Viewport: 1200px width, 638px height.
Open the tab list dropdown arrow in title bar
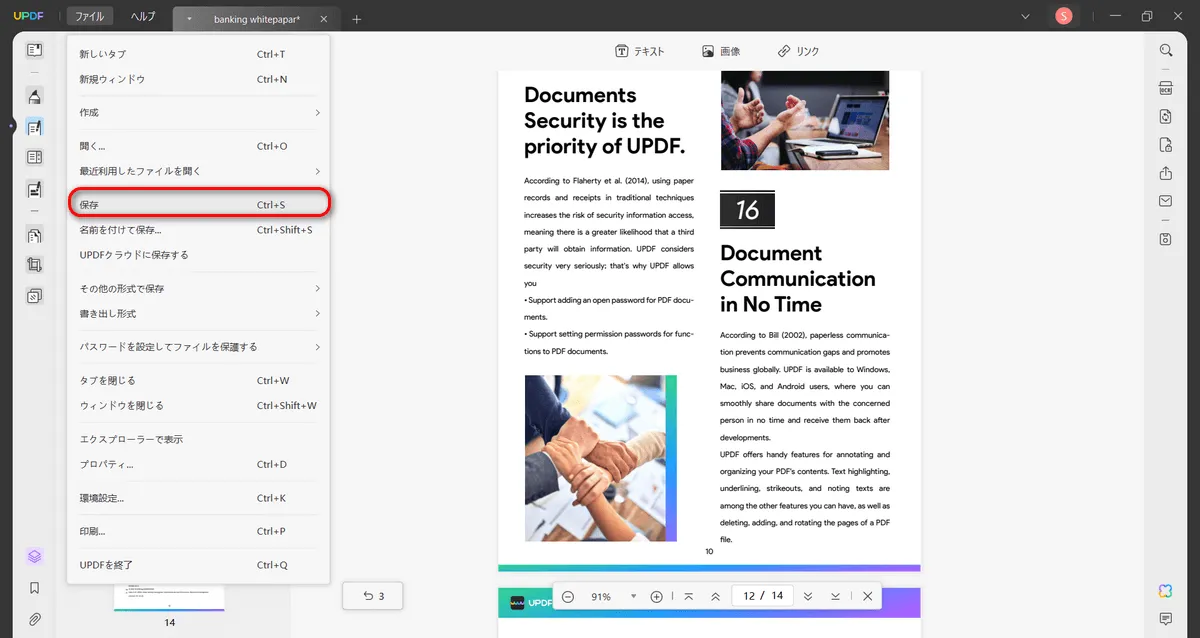(x=1025, y=17)
